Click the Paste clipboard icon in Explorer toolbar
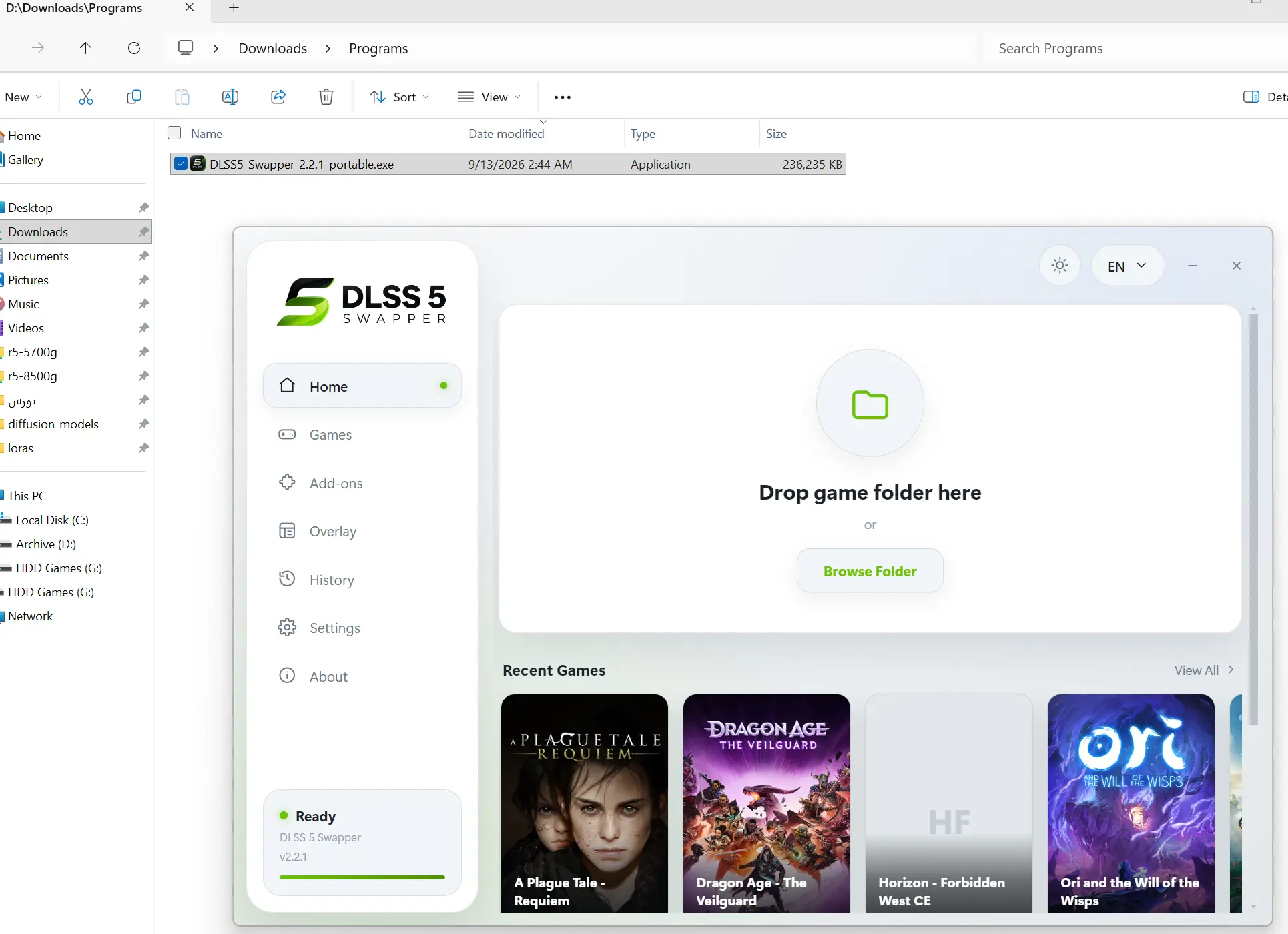This screenshot has width=1288, height=934. click(x=182, y=97)
